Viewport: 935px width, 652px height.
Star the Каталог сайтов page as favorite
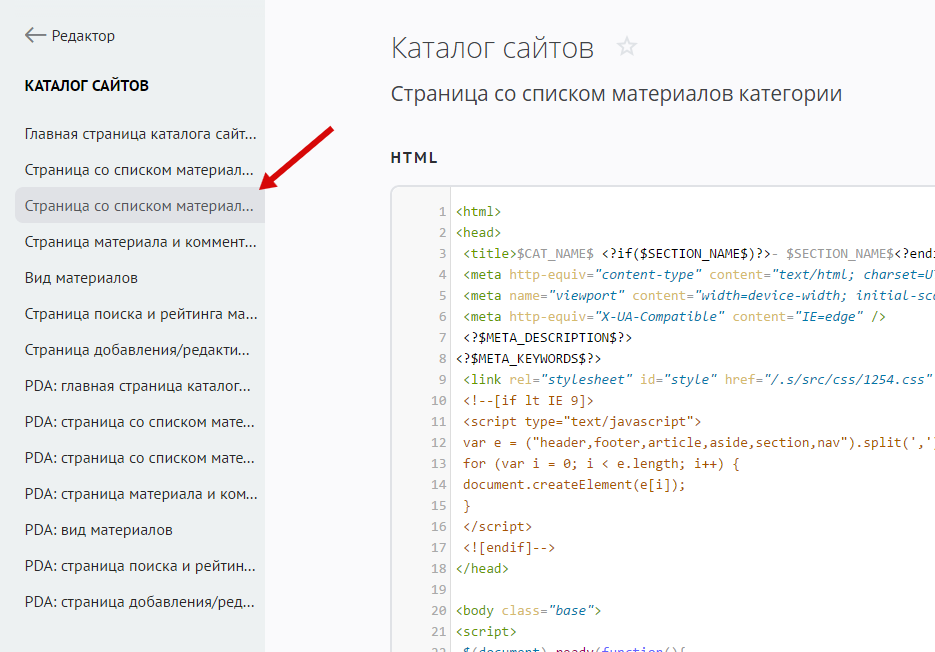pyautogui.click(x=627, y=47)
